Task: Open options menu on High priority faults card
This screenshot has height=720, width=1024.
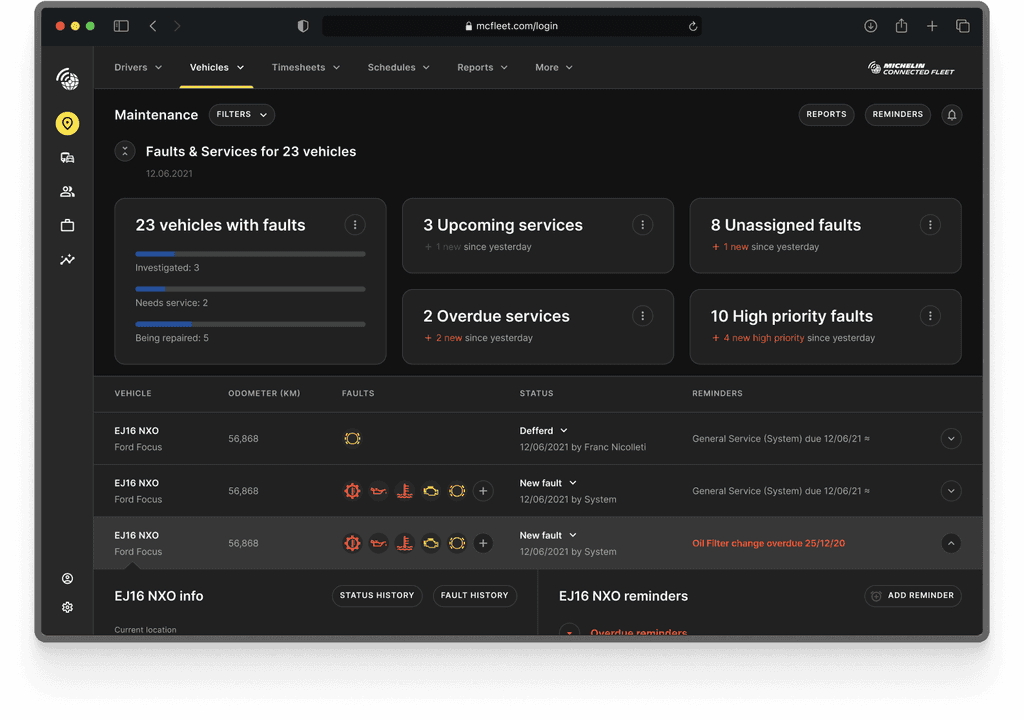Action: pos(930,316)
